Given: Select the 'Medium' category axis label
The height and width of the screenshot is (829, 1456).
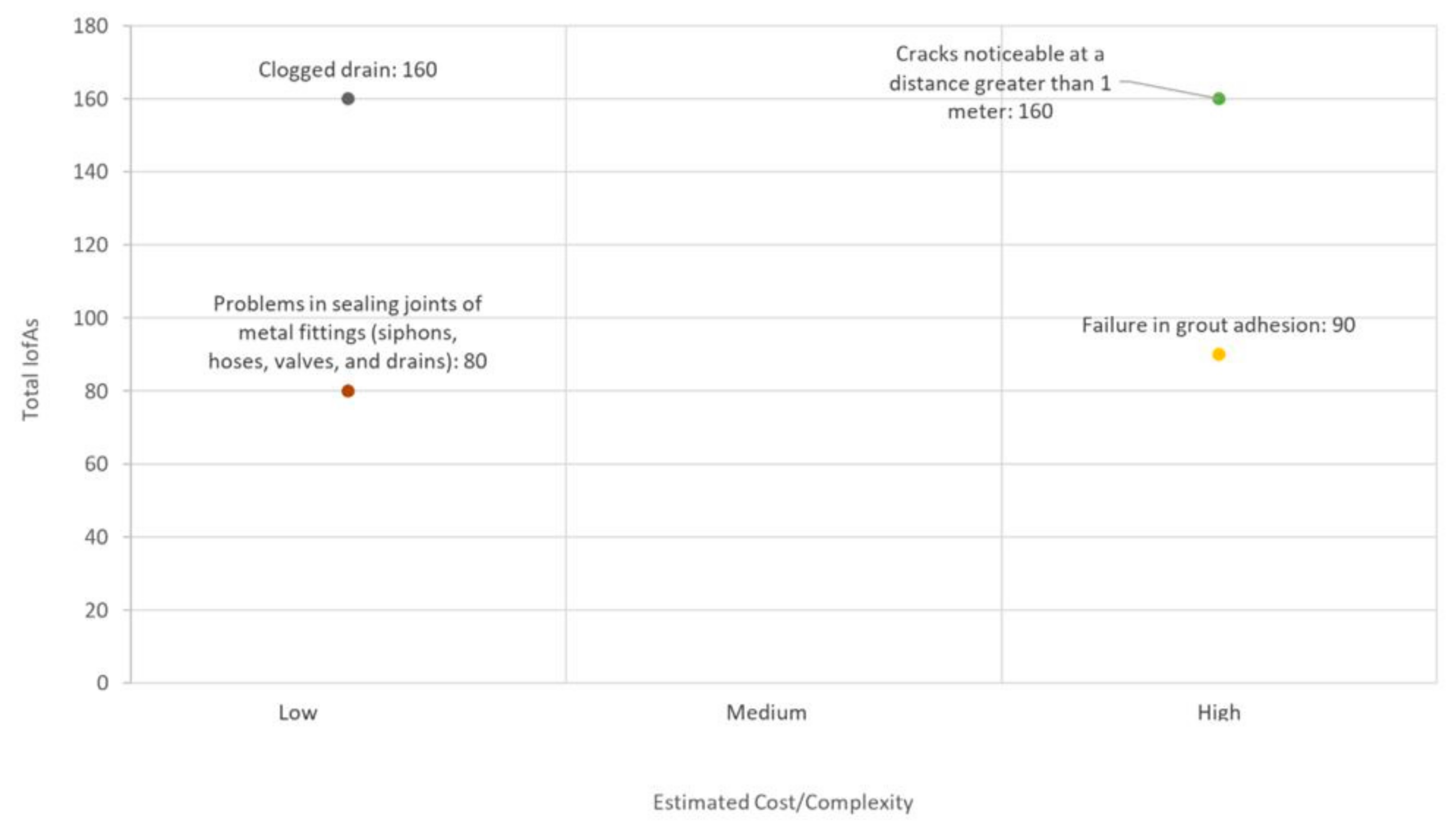Looking at the screenshot, I should [766, 712].
